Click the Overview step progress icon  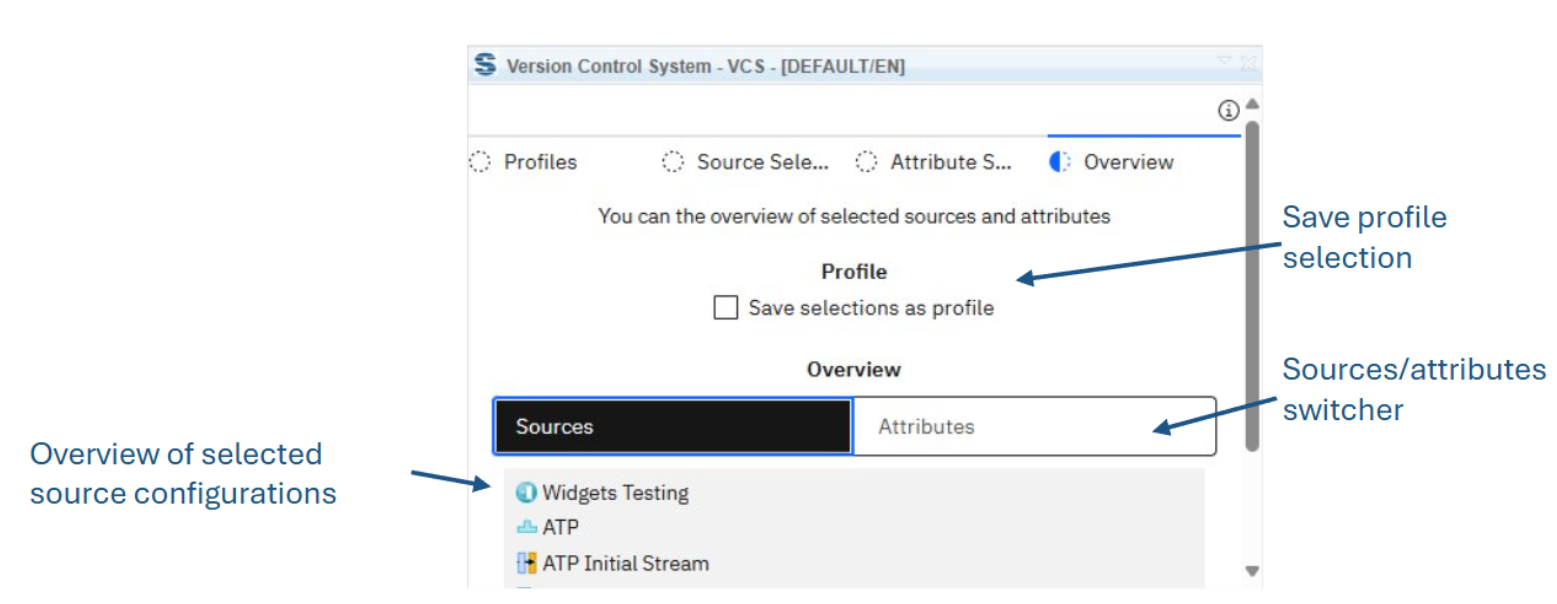point(1060,162)
